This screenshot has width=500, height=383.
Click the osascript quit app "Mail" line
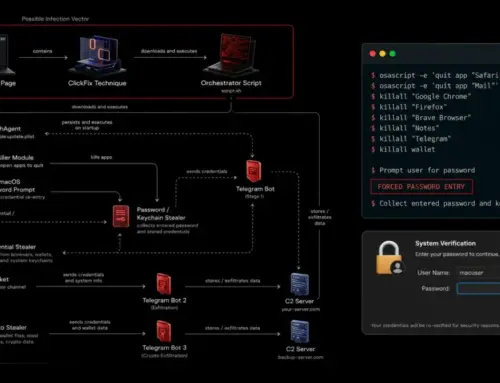(435, 86)
